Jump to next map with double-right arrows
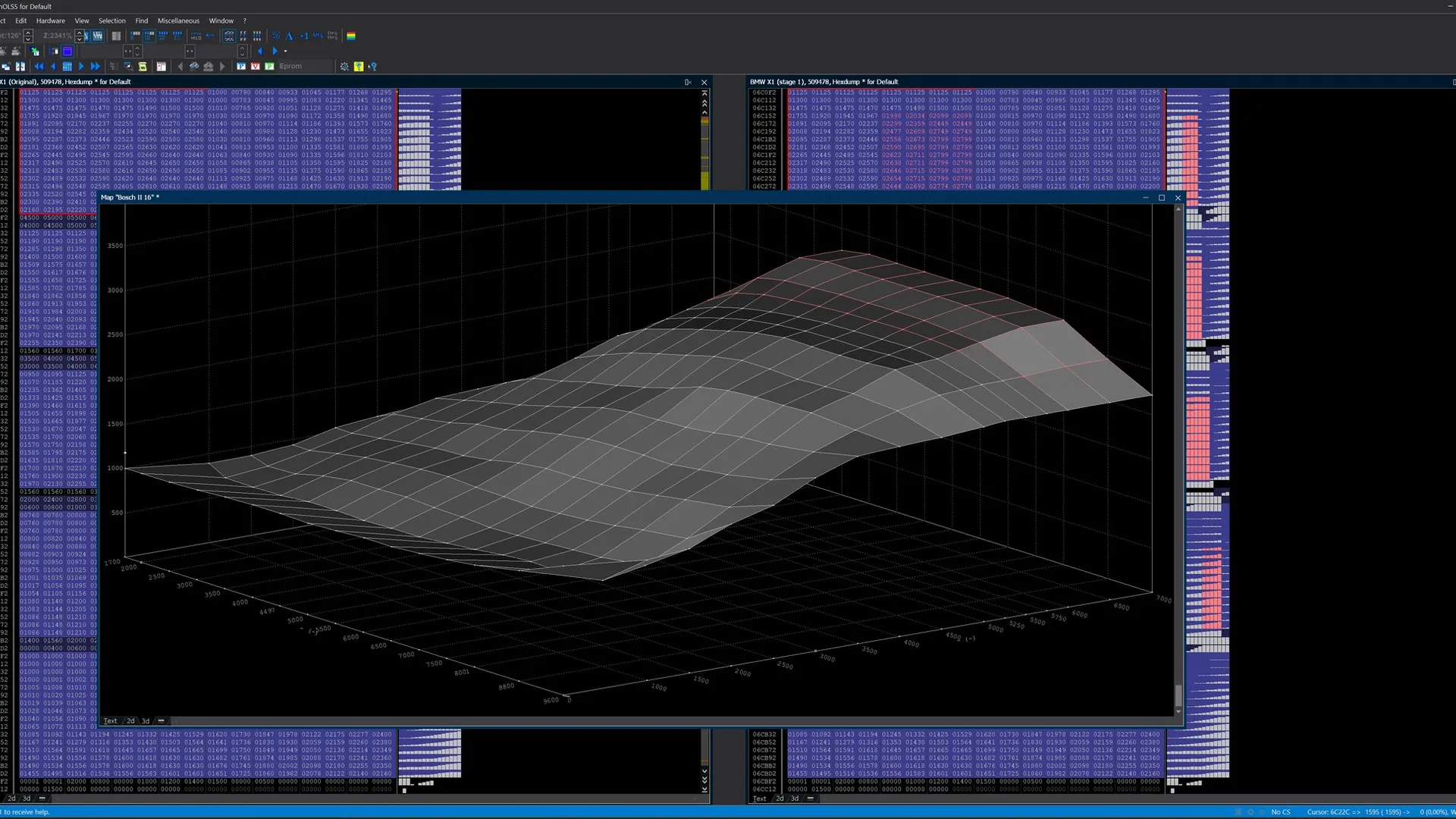 coord(96,67)
